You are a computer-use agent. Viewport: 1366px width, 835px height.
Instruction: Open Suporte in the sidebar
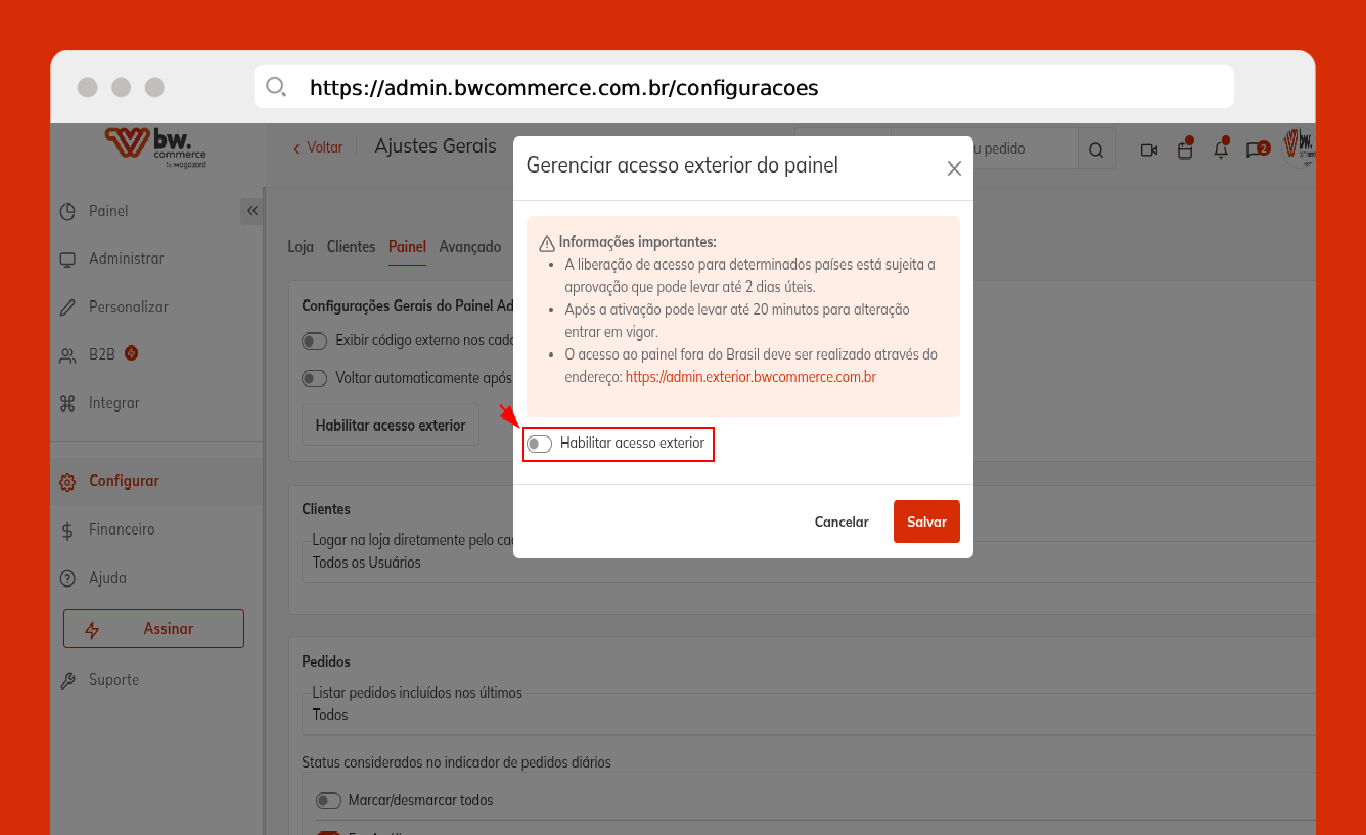coord(99,680)
